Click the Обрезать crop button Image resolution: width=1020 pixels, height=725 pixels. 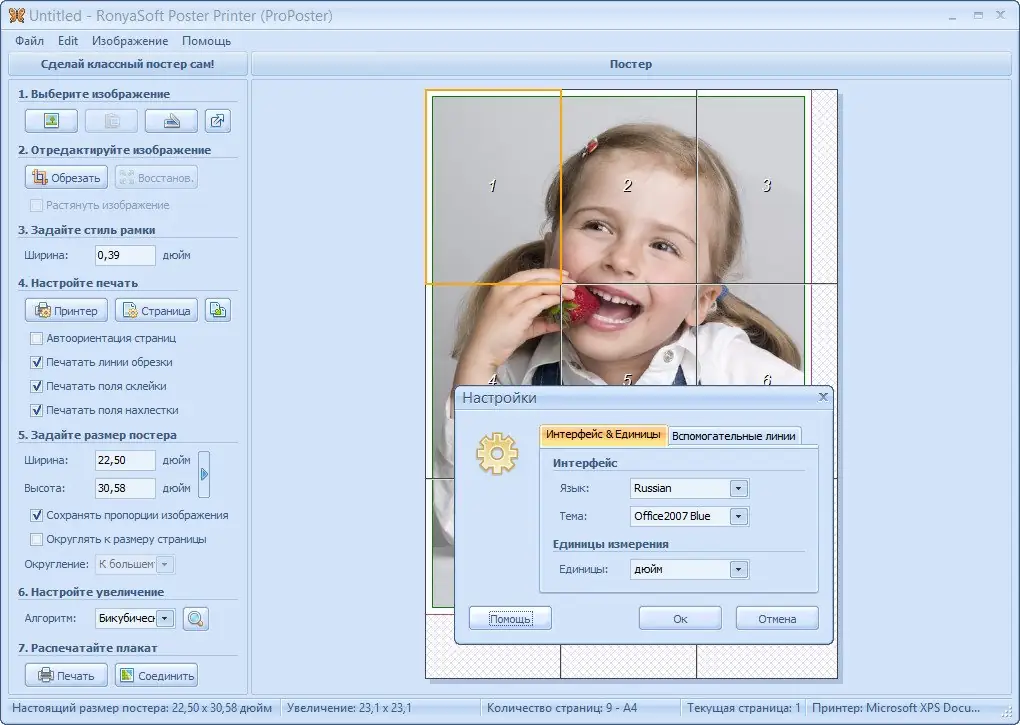point(66,178)
